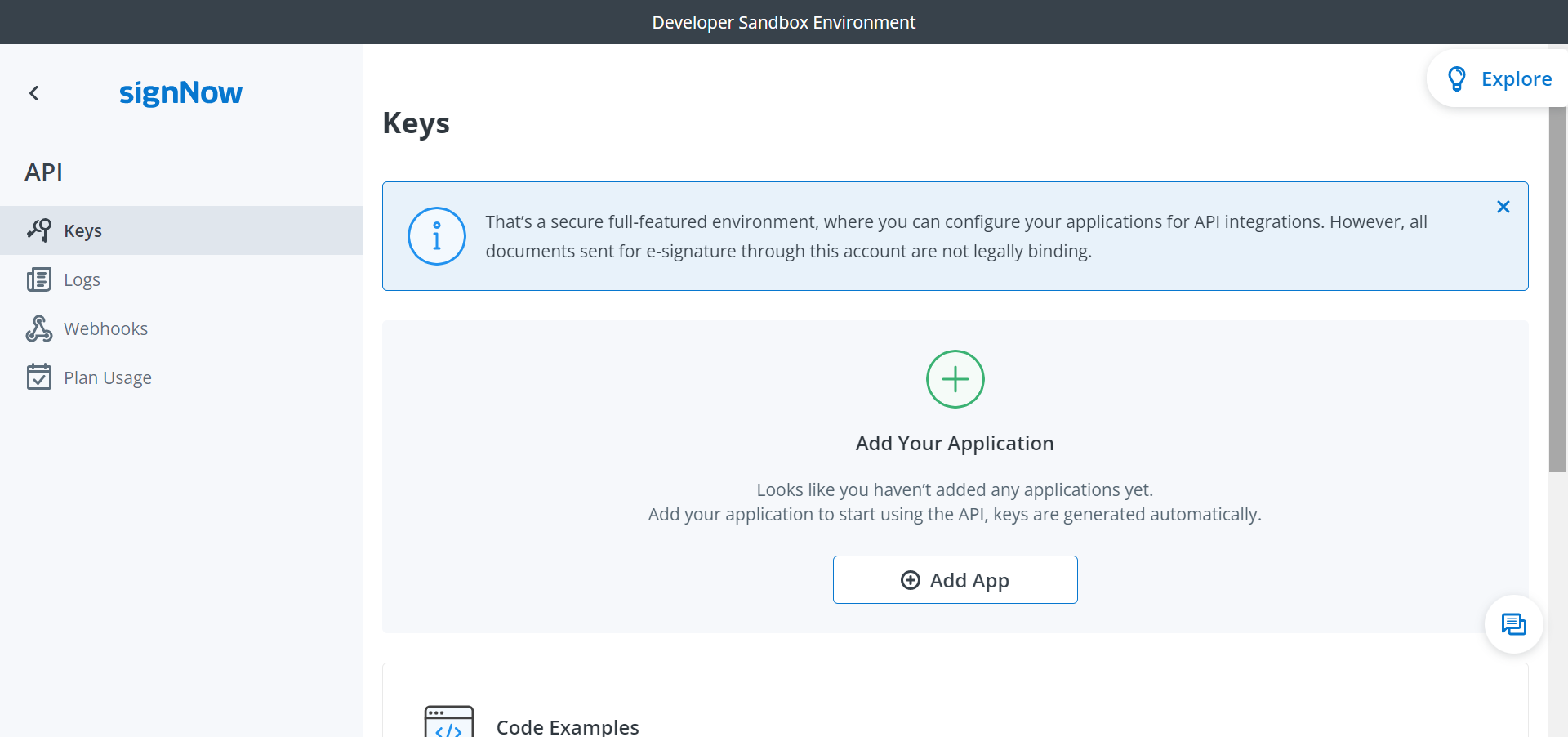The image size is (1568, 737).
Task: Click the info circle icon in the banner
Action: pyautogui.click(x=436, y=236)
